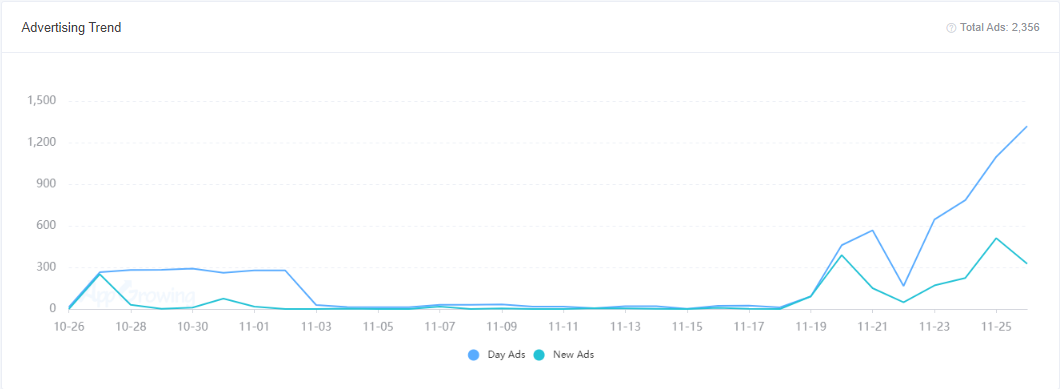
Task: Select the 11-01 date on x-axis
Action: tap(254, 327)
